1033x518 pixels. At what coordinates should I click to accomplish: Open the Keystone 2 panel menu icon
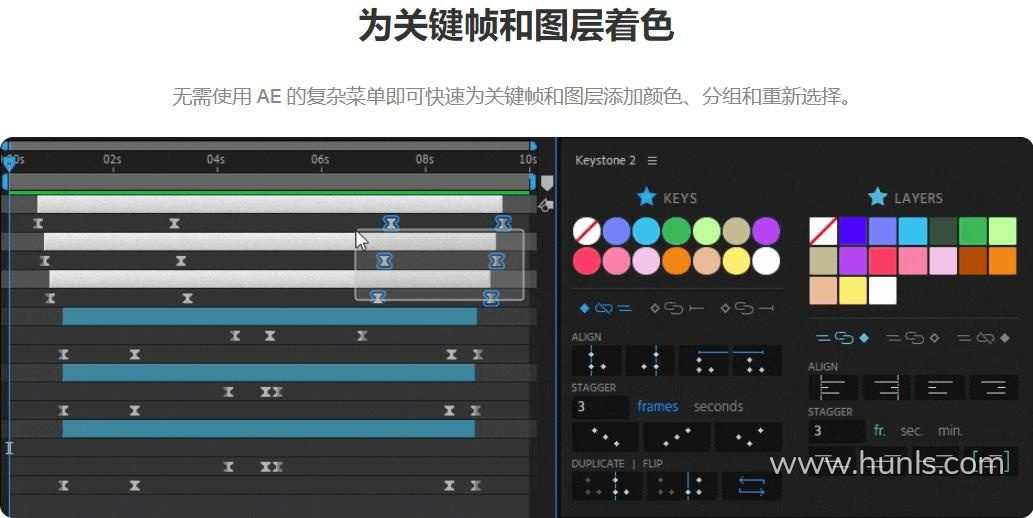[652, 161]
